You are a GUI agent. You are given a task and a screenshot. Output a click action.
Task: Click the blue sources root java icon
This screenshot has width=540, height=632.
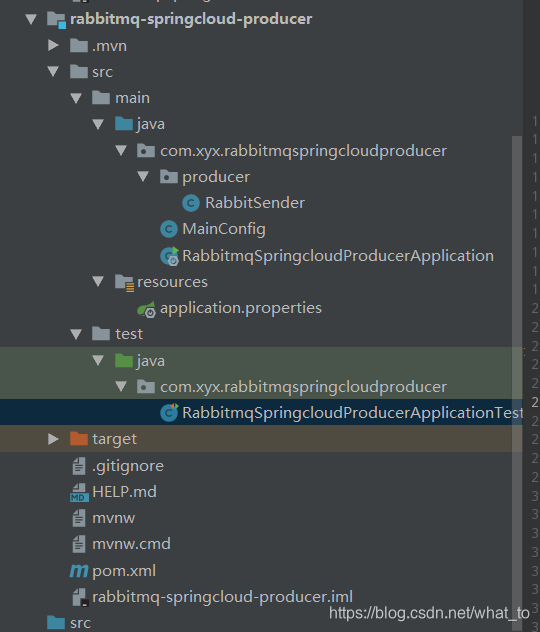click(x=124, y=124)
